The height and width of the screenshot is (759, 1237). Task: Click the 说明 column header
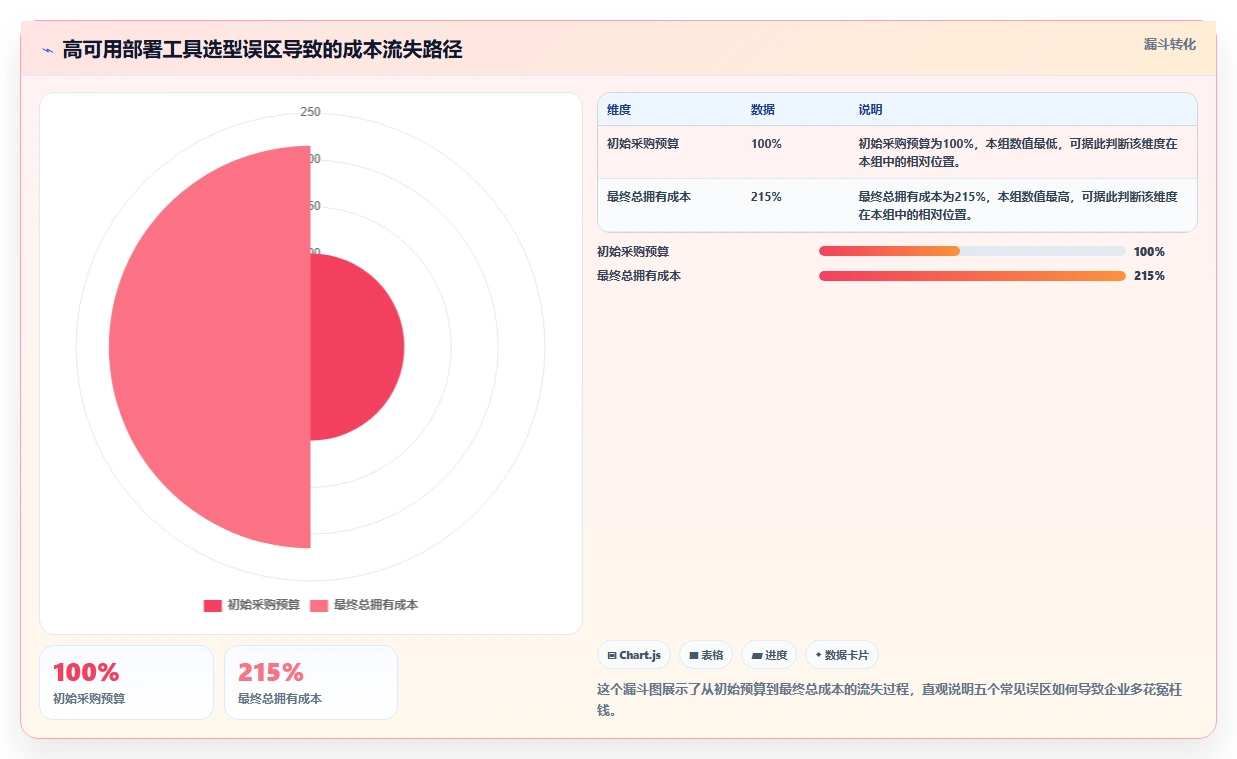(x=870, y=110)
